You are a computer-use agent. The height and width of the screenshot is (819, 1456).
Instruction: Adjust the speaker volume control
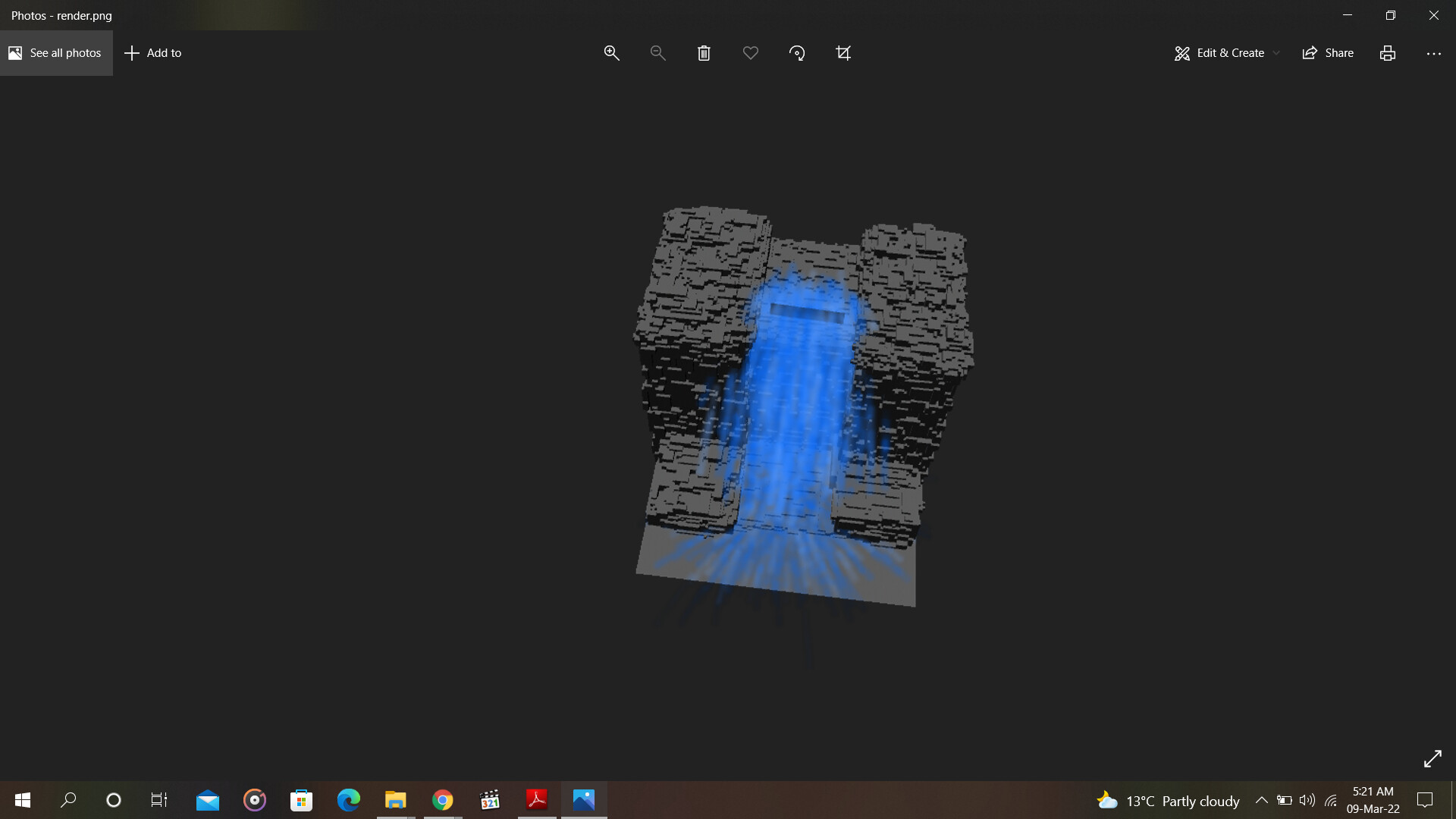click(1307, 800)
